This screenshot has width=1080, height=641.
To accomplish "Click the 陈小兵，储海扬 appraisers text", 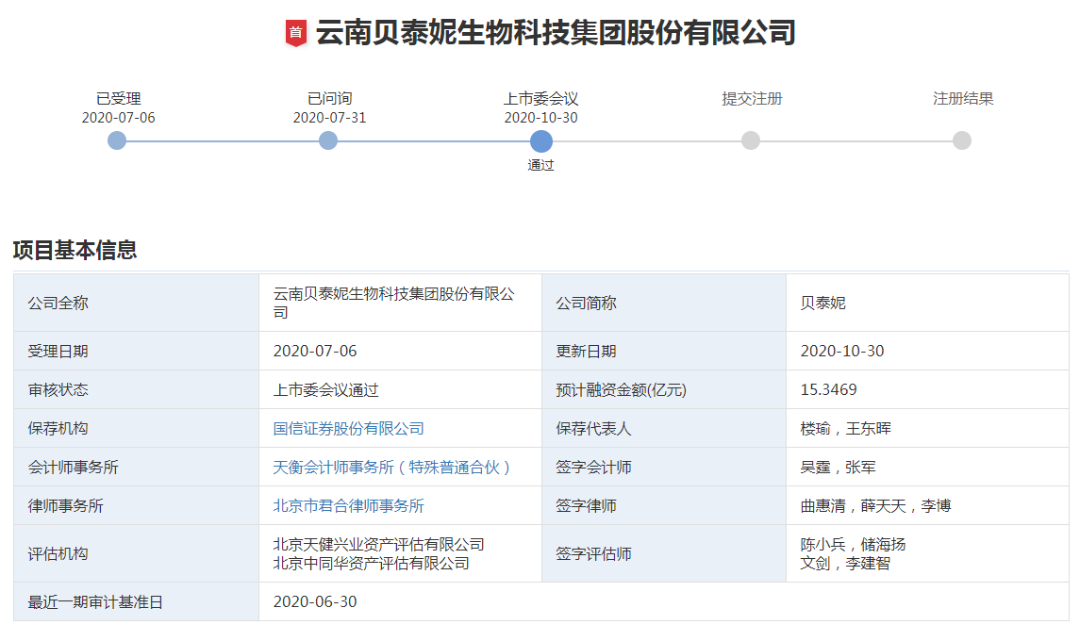I will (x=853, y=544).
